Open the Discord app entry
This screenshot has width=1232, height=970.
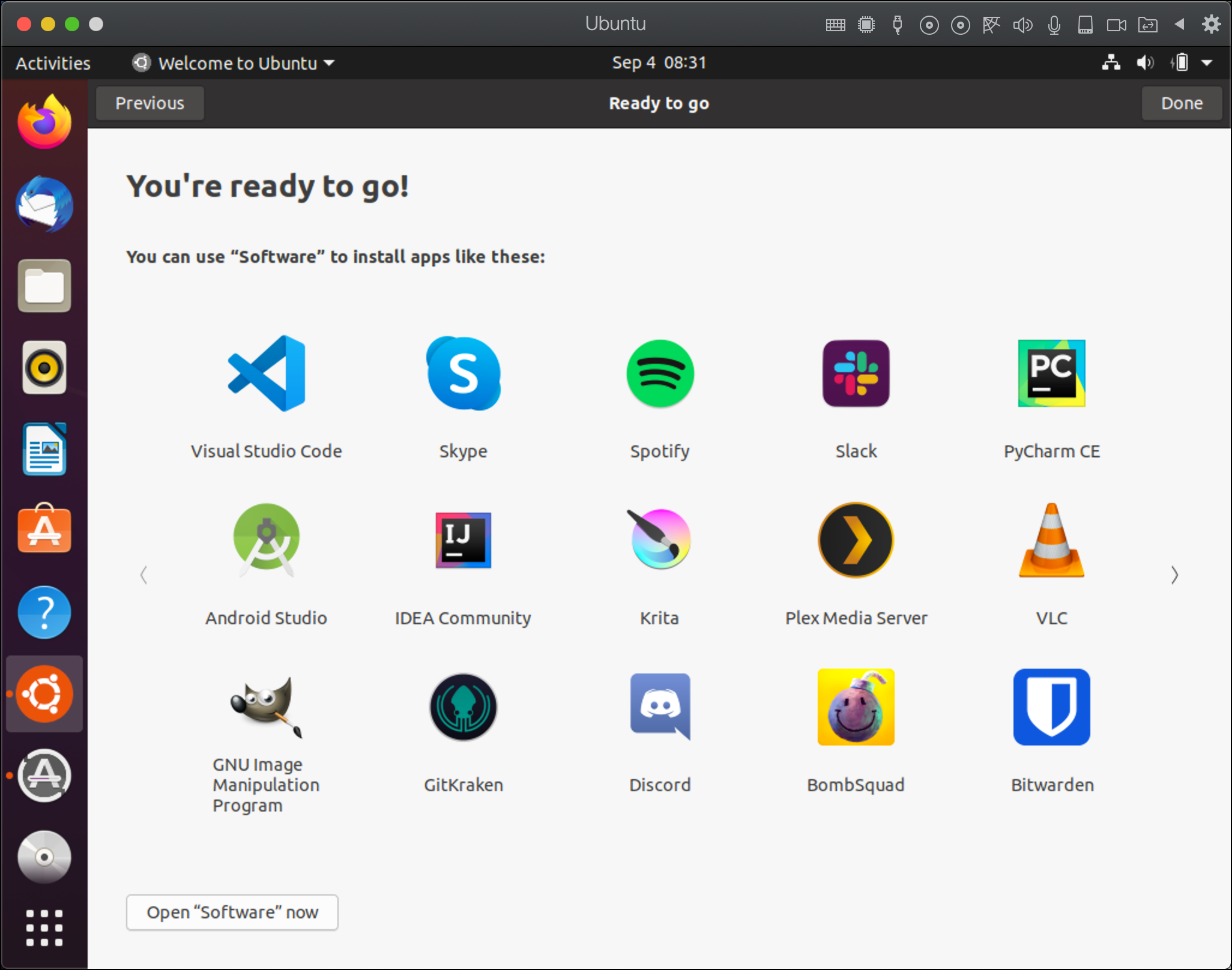coord(660,706)
